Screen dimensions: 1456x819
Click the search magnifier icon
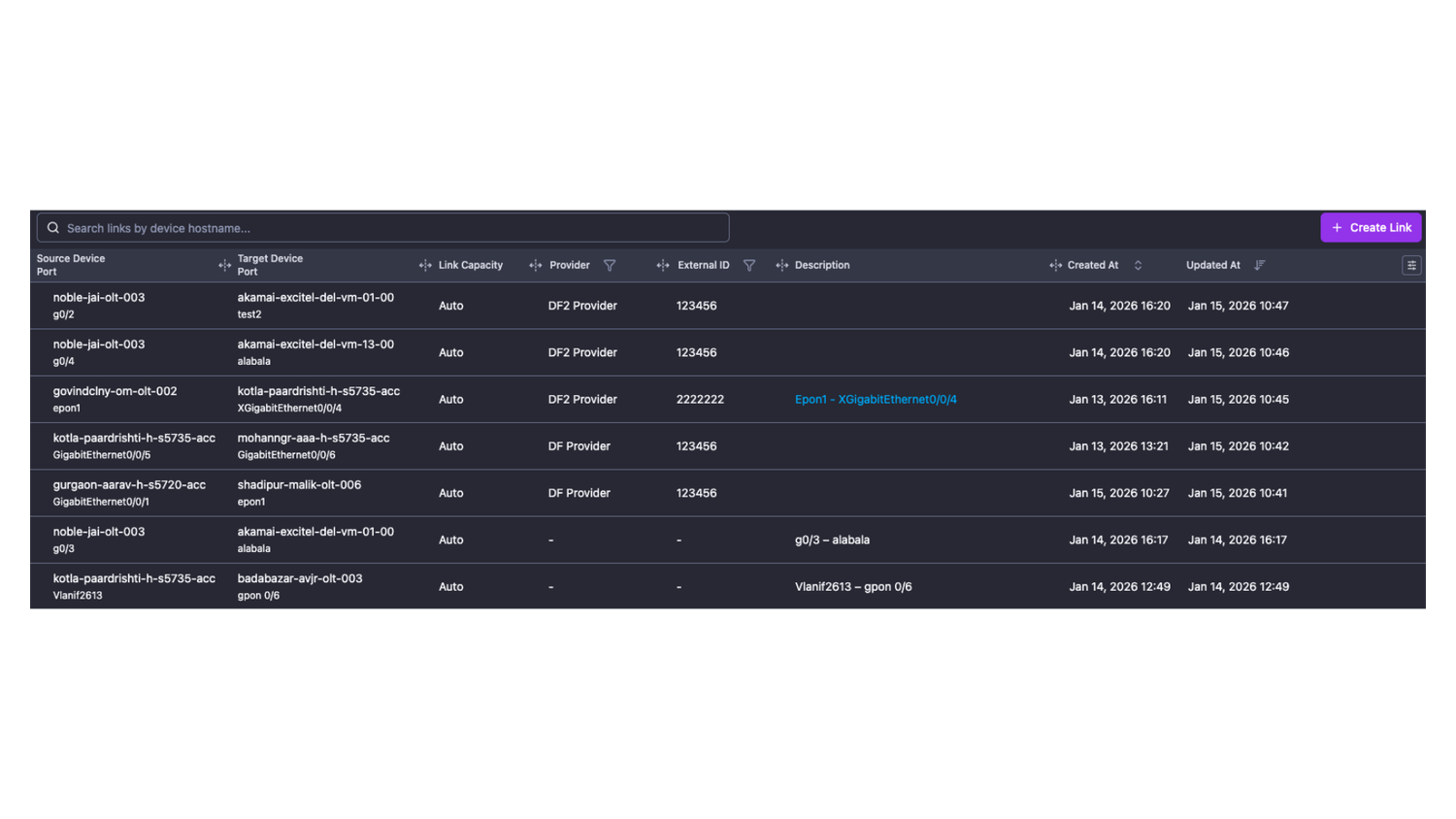pos(53,228)
